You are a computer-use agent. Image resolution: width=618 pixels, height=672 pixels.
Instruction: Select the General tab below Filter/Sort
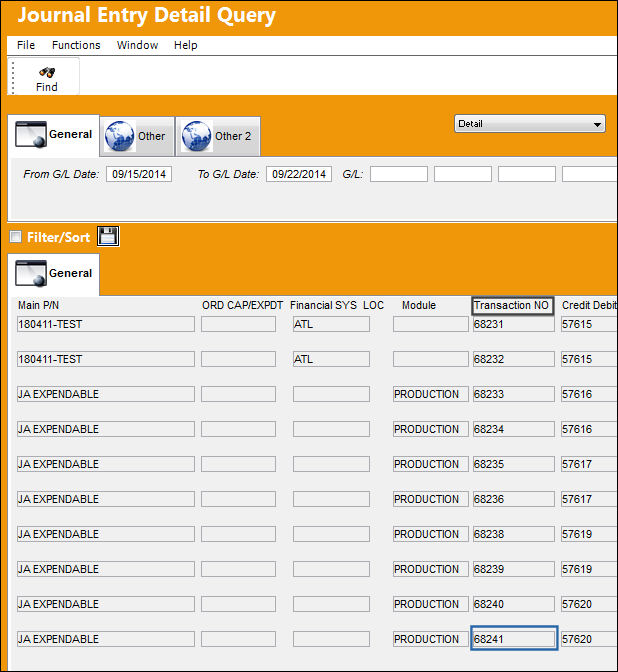(x=54, y=273)
